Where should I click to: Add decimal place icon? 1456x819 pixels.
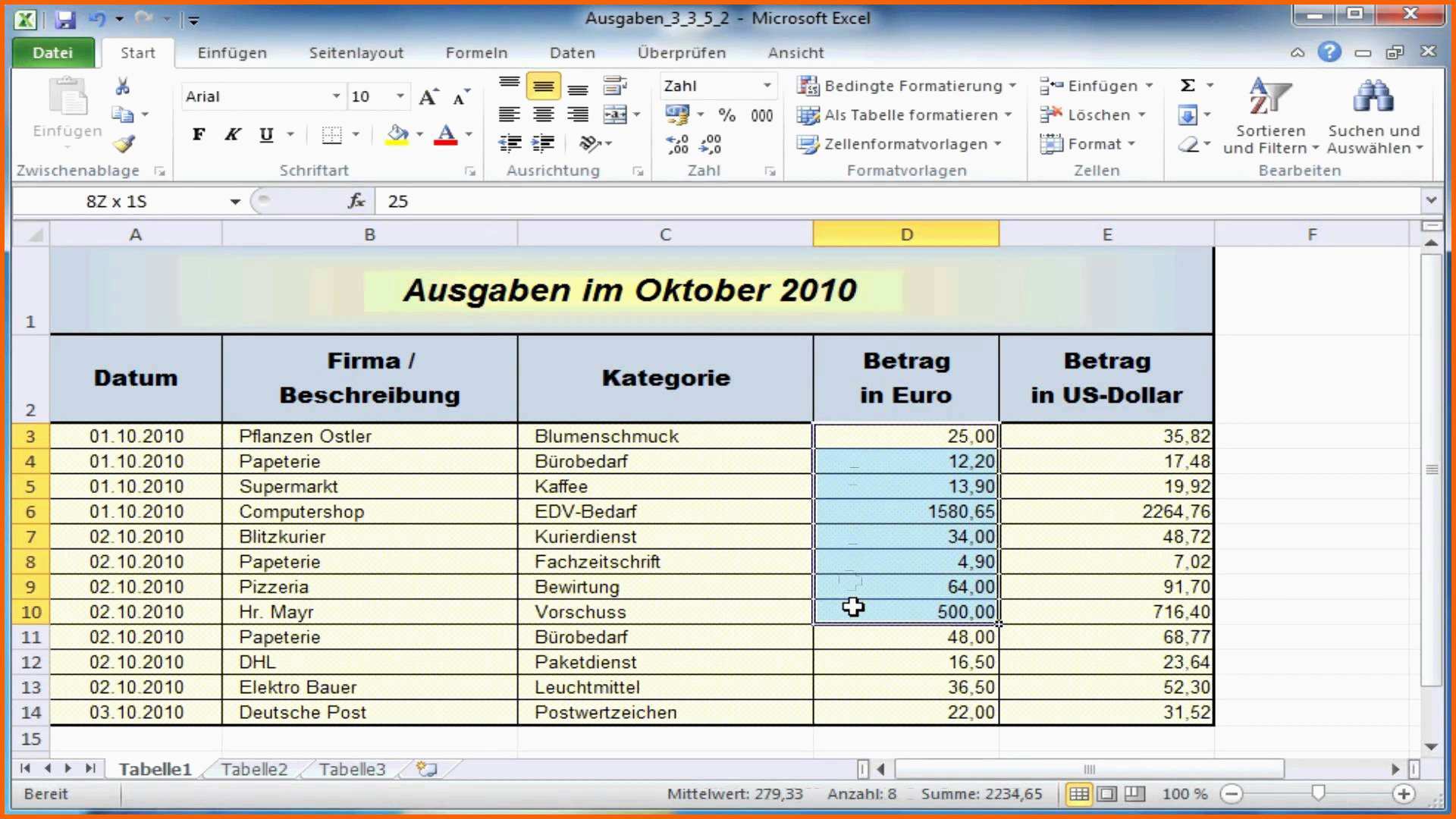click(677, 143)
